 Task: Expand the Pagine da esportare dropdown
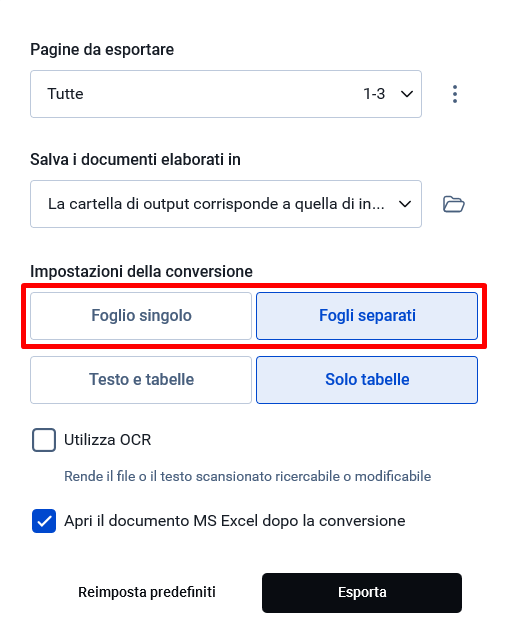[x=226, y=94]
